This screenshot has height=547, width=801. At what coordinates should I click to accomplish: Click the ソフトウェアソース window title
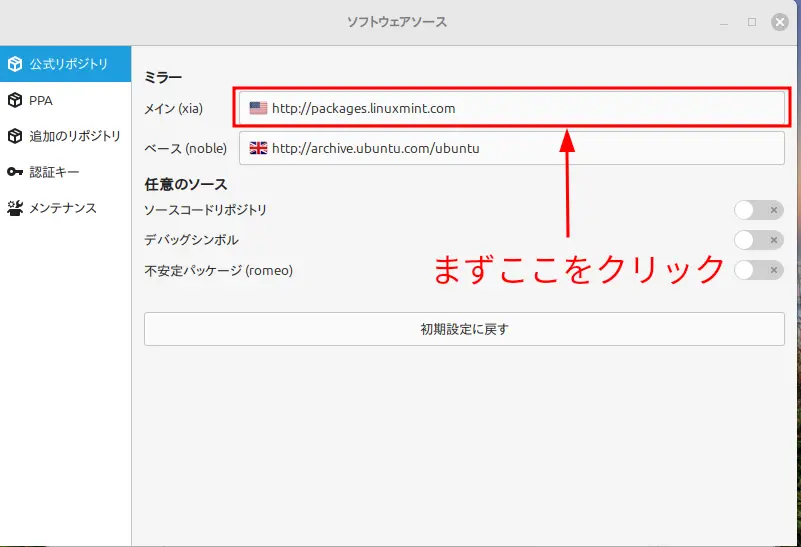397,22
